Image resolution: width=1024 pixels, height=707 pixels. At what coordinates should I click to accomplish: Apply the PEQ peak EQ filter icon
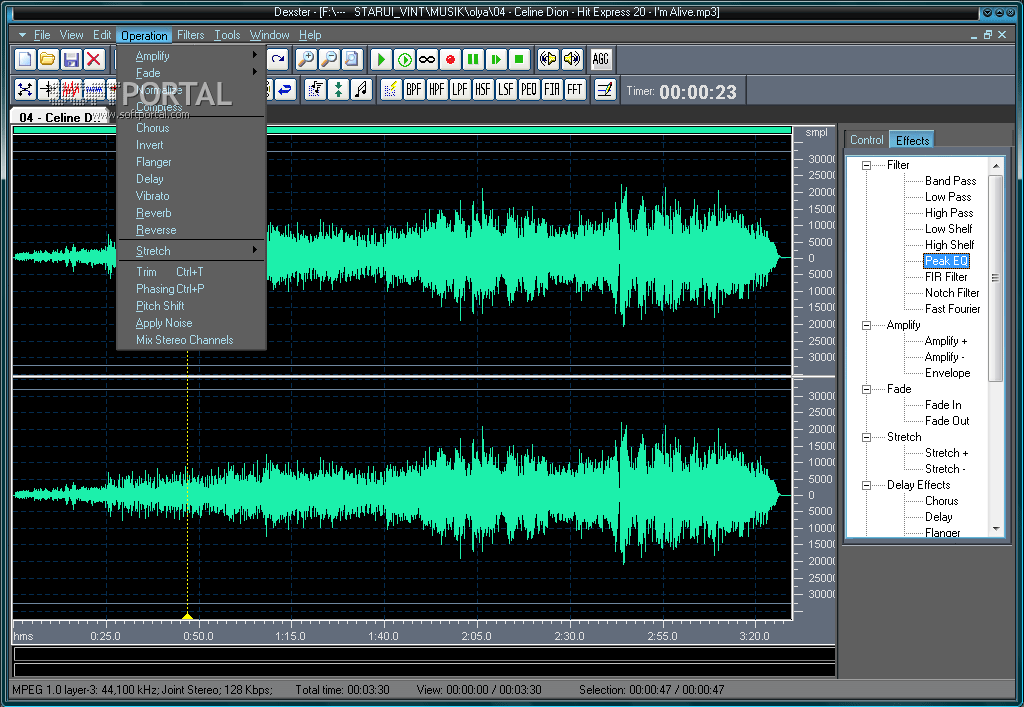529,89
